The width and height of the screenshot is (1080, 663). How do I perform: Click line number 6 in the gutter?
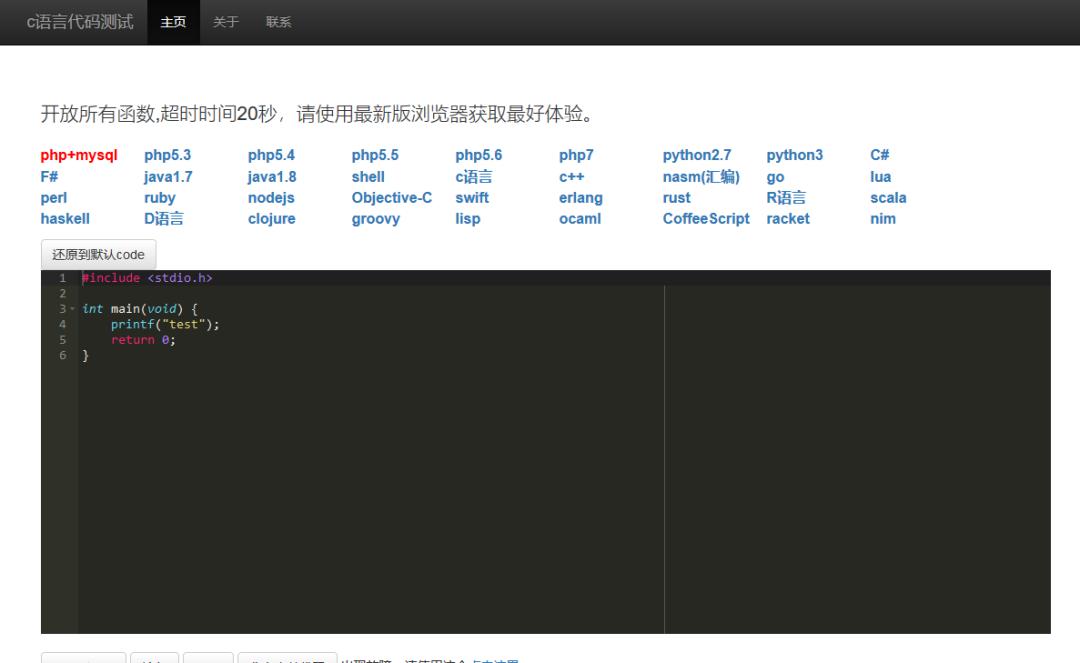coord(63,355)
